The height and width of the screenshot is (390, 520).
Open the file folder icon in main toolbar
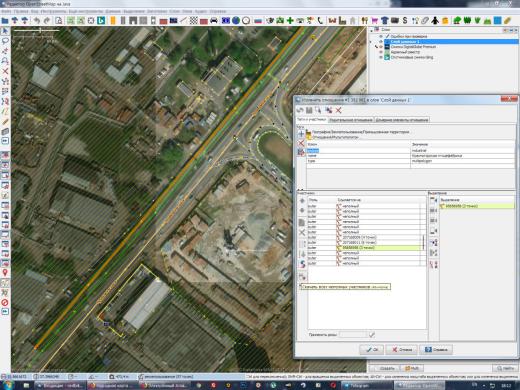pyautogui.click(x=5, y=21)
